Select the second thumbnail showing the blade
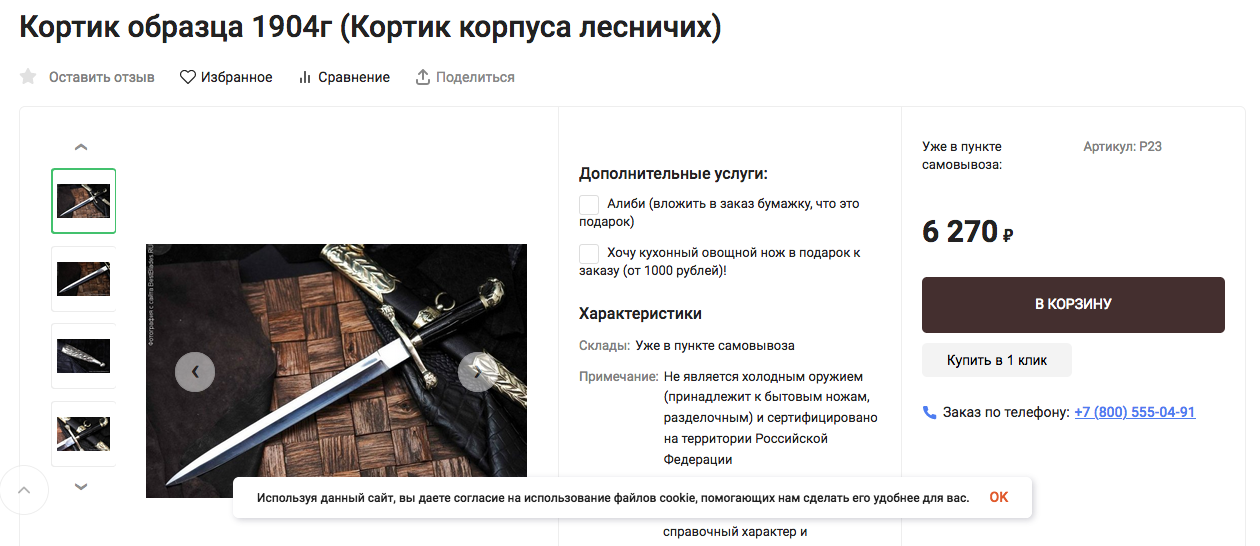 (x=83, y=279)
